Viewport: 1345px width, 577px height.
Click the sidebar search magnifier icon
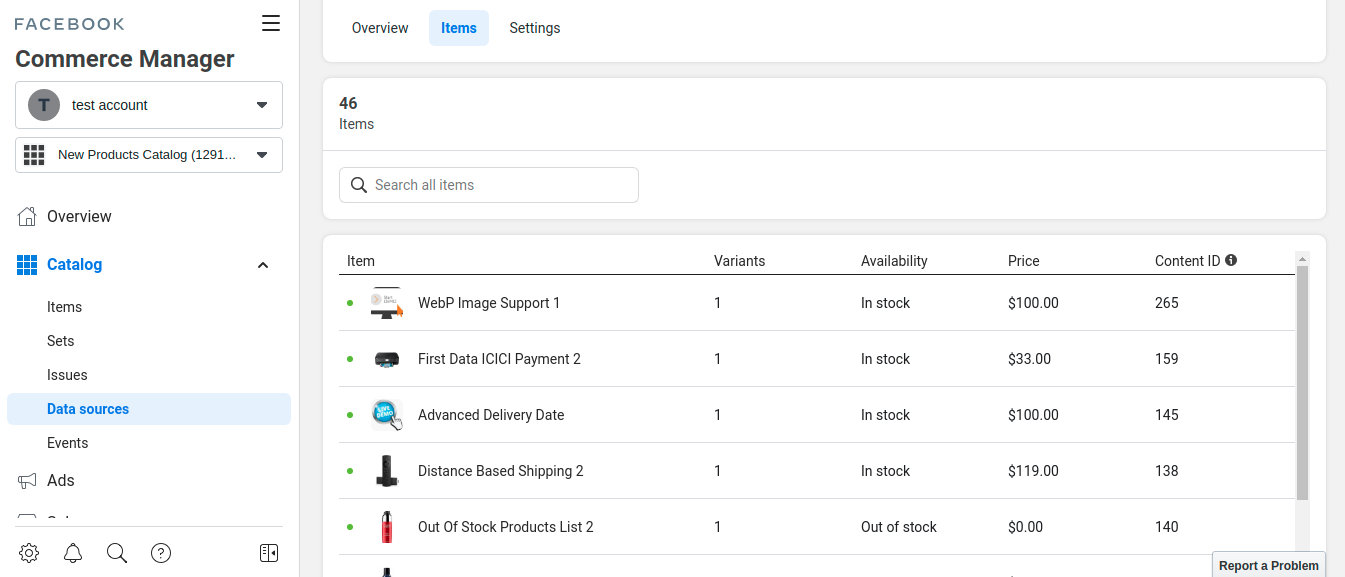[117, 553]
